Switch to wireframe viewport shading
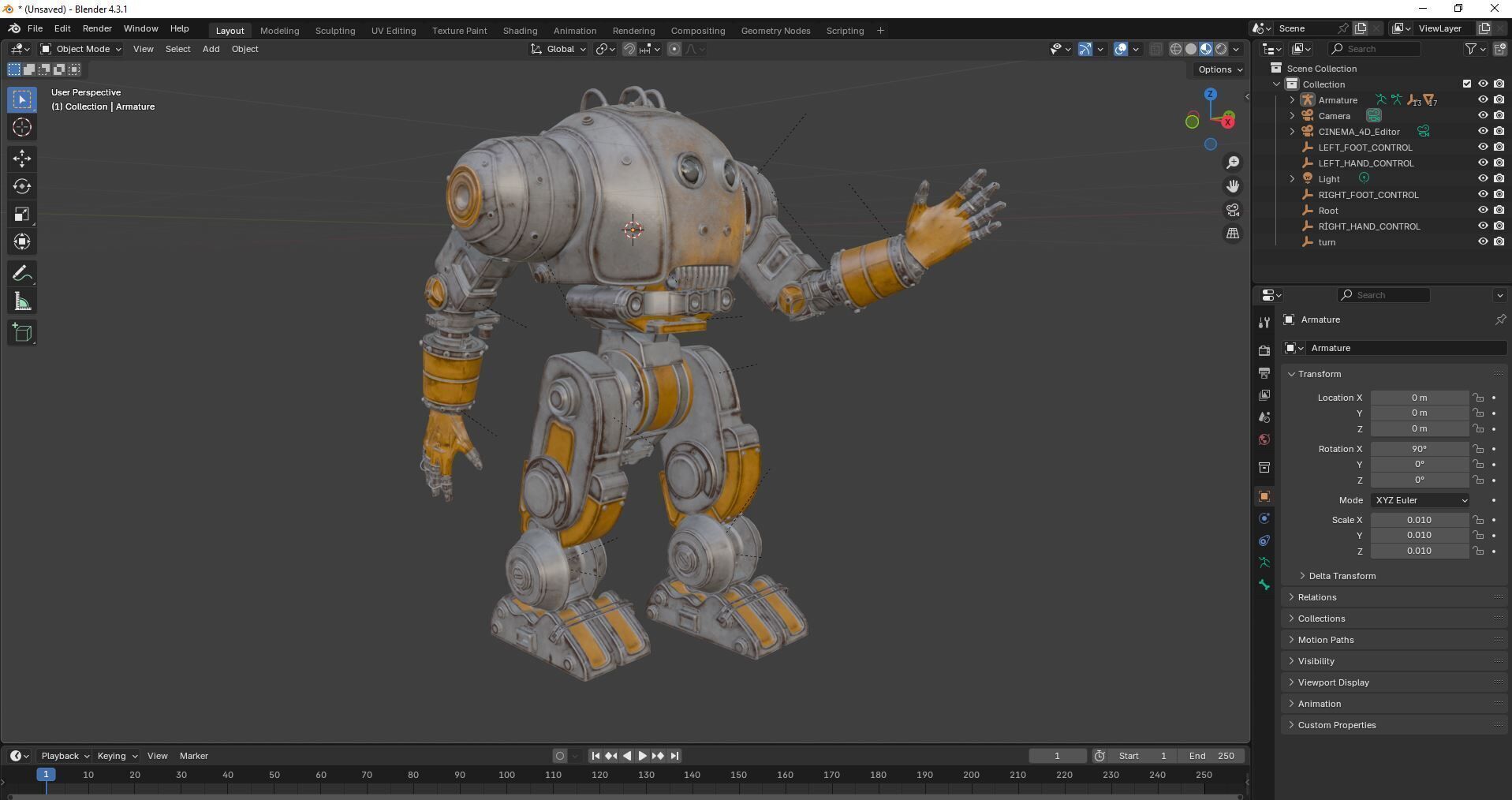This screenshot has height=800, width=1512. click(x=1175, y=49)
